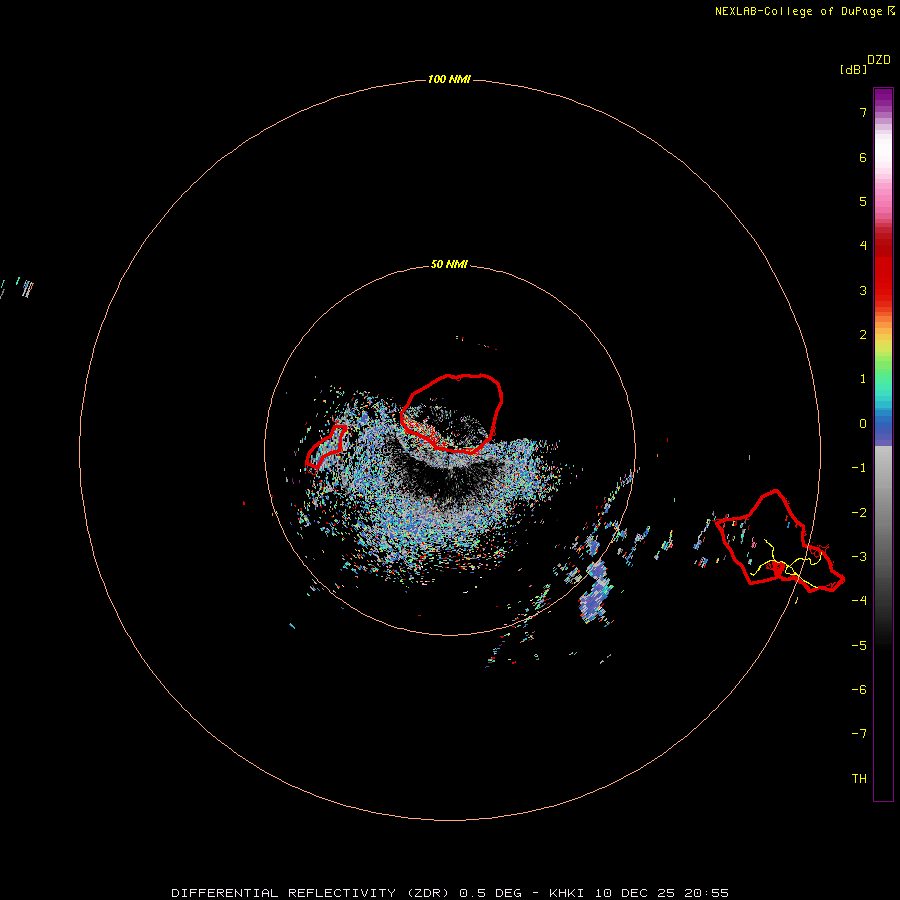Click the red section of the color bar
Screen dimensions: 900x900
coord(883,267)
